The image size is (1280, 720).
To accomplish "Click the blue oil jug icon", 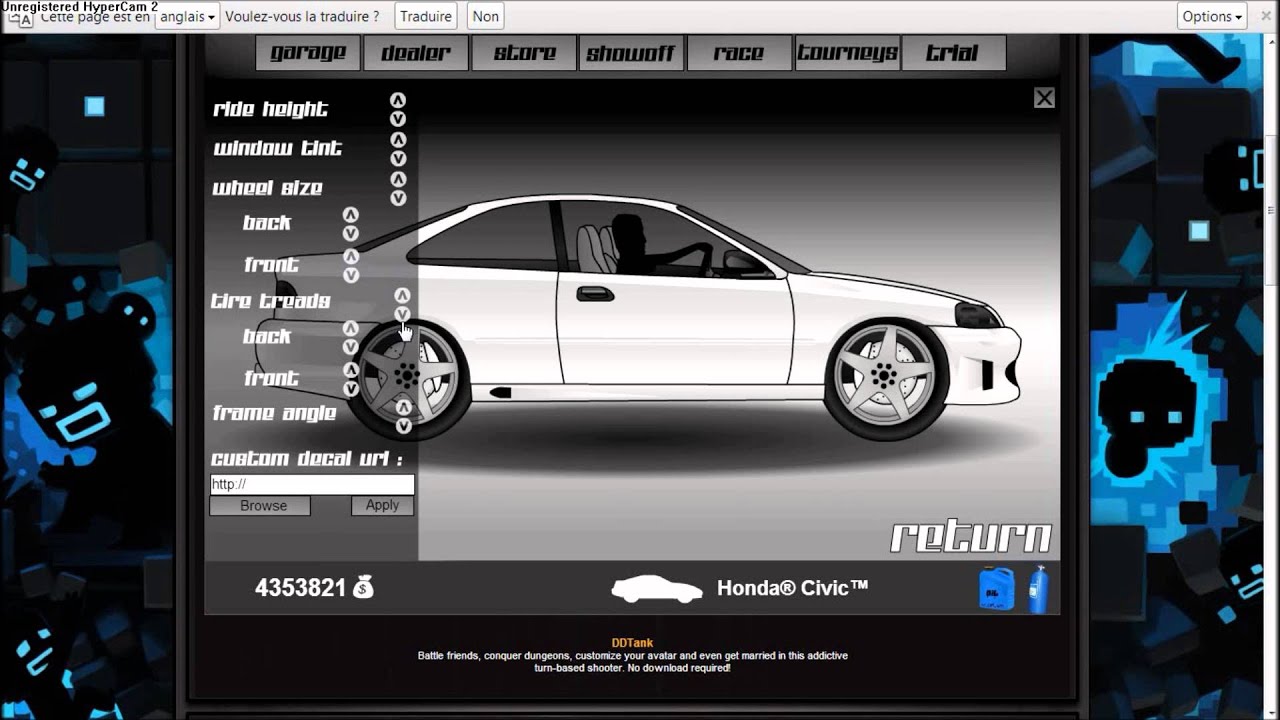I will [x=997, y=589].
